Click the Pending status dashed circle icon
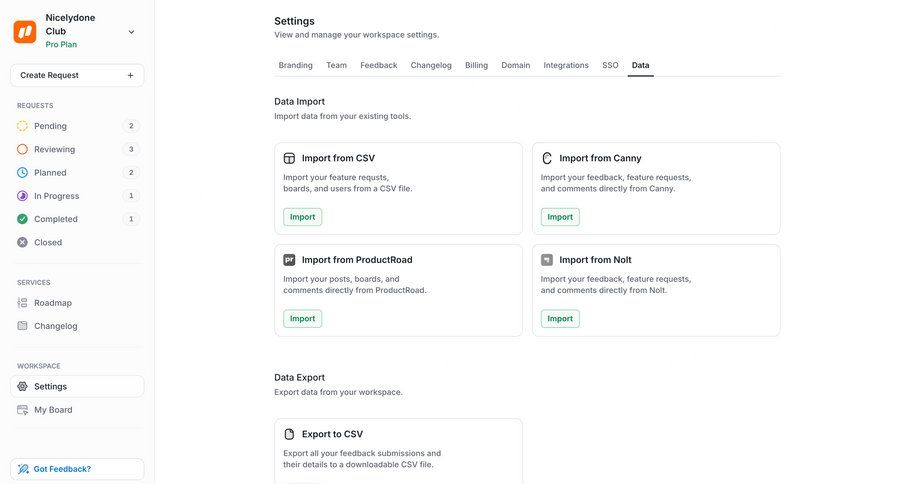The width and height of the screenshot is (900, 484). tap(23, 126)
